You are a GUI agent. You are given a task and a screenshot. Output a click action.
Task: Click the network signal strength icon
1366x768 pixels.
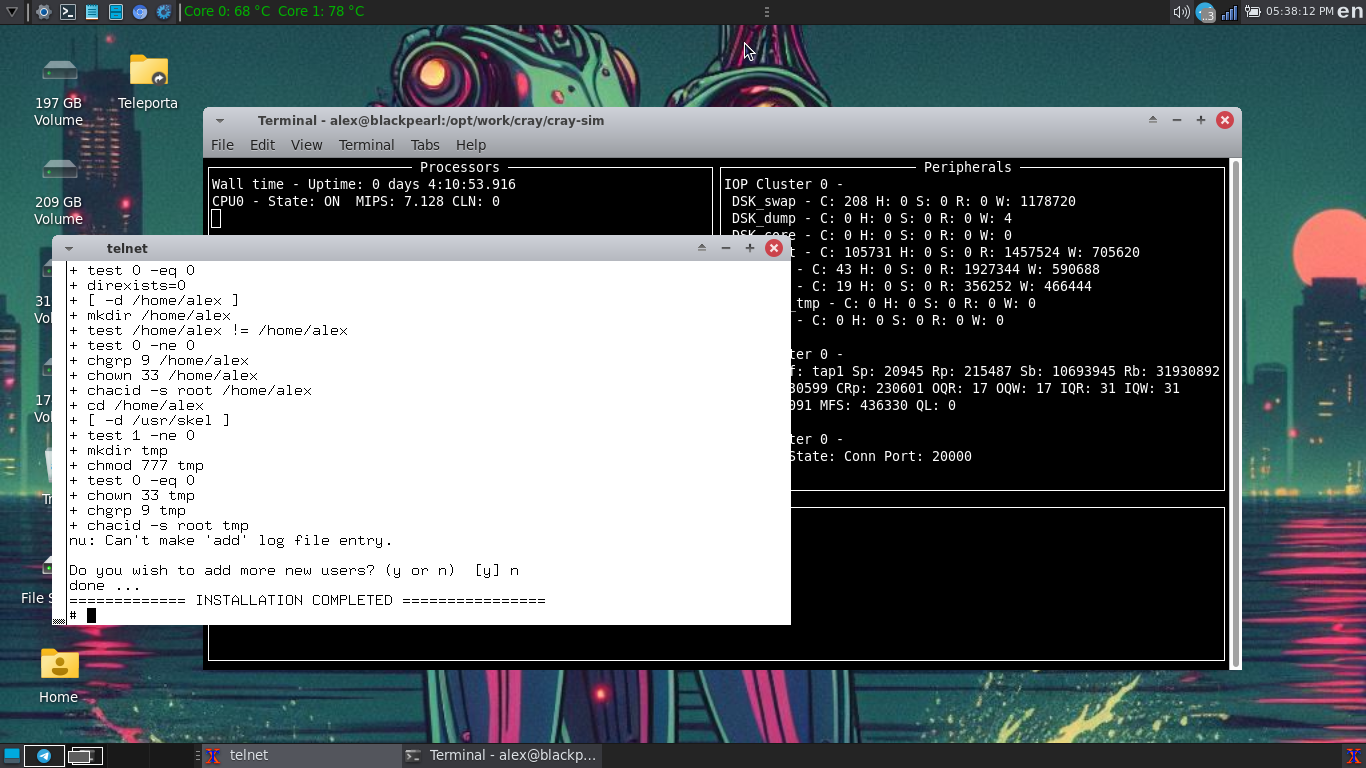point(1229,12)
